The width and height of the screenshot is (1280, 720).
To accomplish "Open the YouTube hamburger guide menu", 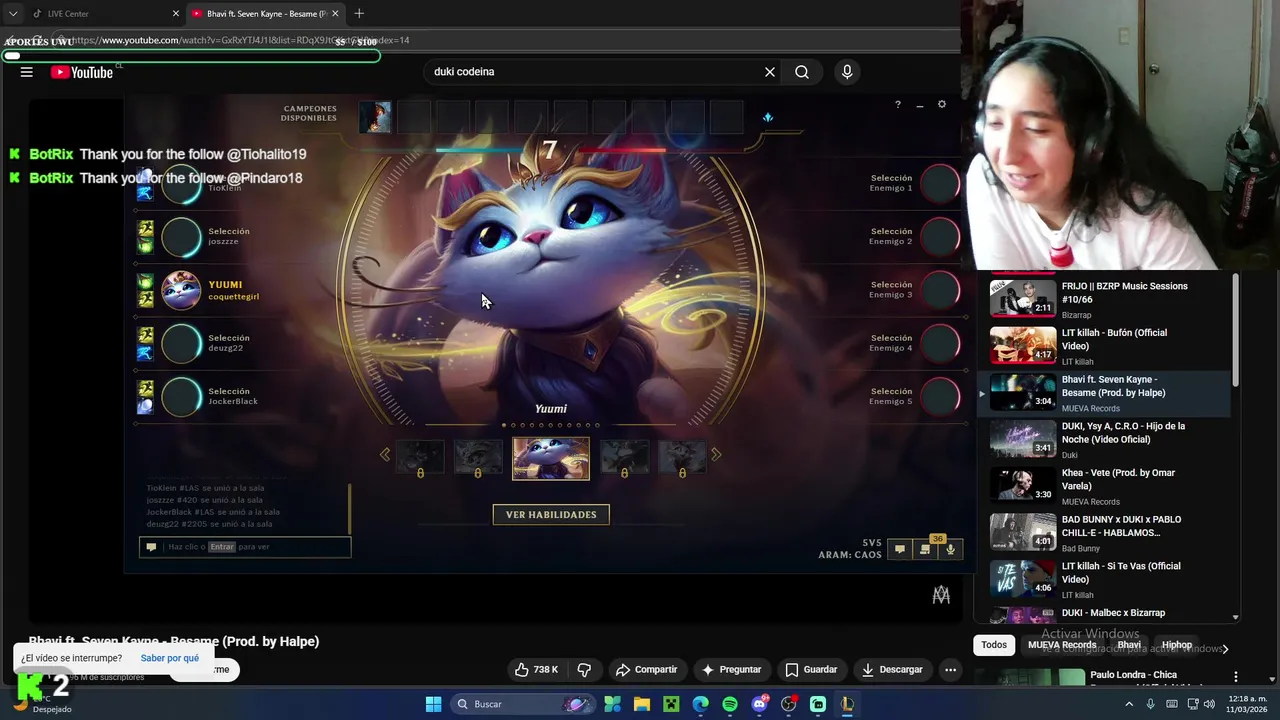I will (27, 72).
